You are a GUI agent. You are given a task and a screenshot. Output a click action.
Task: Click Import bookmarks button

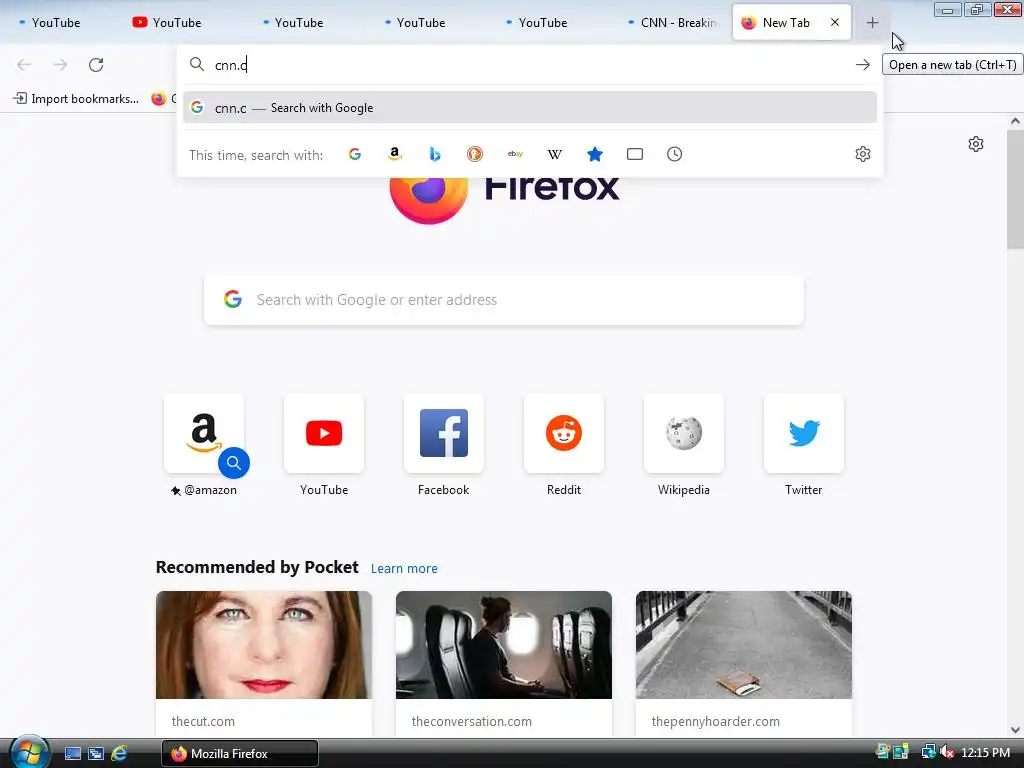click(x=76, y=99)
